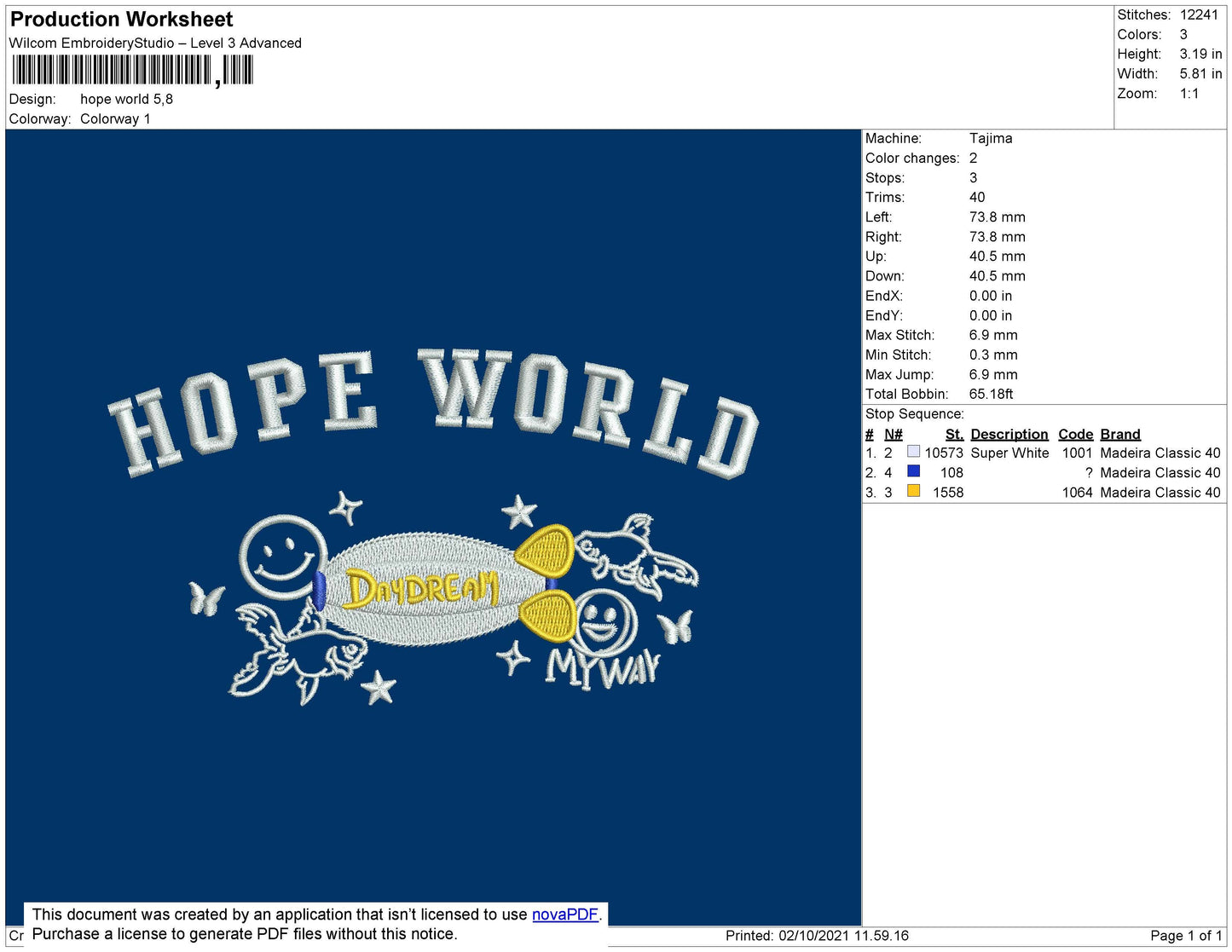The width and height of the screenshot is (1232, 952).
Task: Click the Trims value 40
Action: pyautogui.click(x=977, y=197)
